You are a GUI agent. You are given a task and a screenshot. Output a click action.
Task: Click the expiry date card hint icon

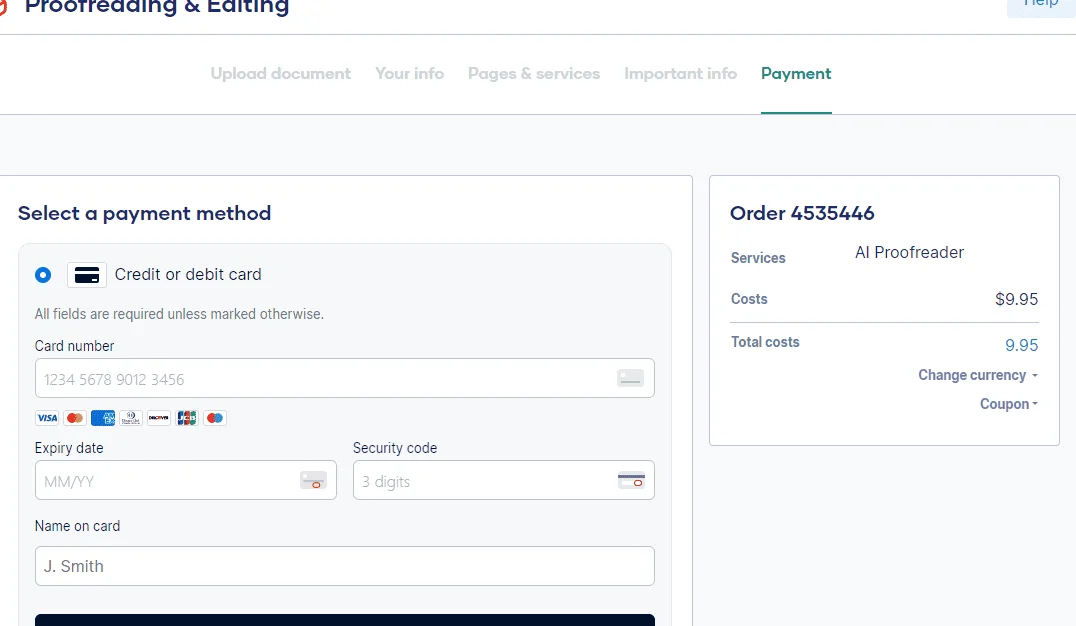[314, 480]
